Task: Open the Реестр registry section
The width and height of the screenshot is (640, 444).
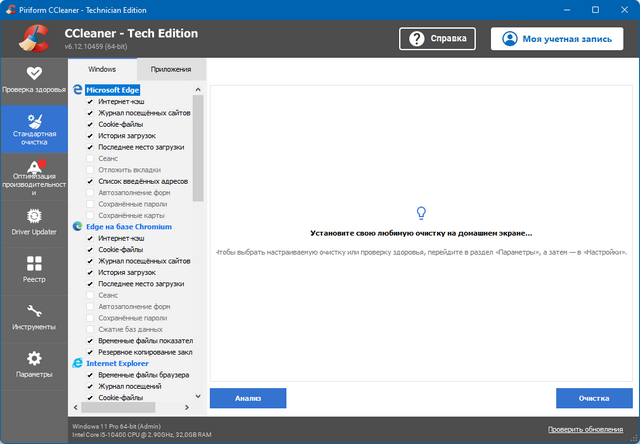Action: tap(34, 270)
